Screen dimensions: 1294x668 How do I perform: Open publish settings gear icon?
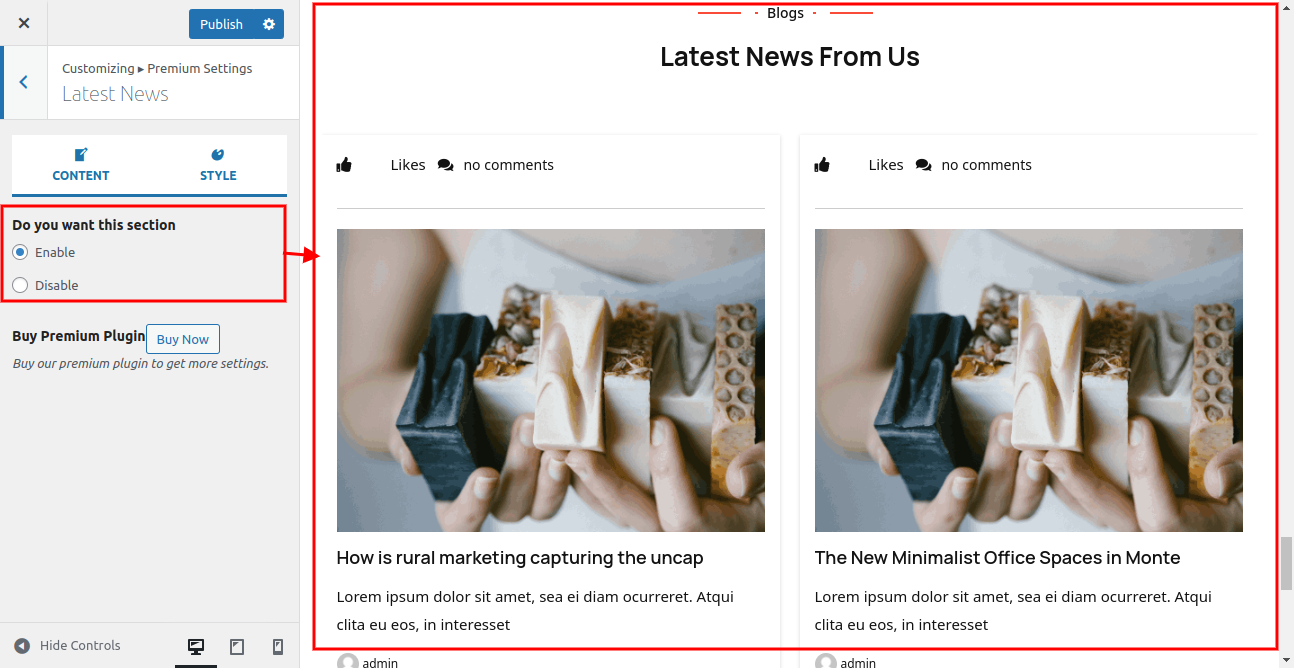coord(269,24)
